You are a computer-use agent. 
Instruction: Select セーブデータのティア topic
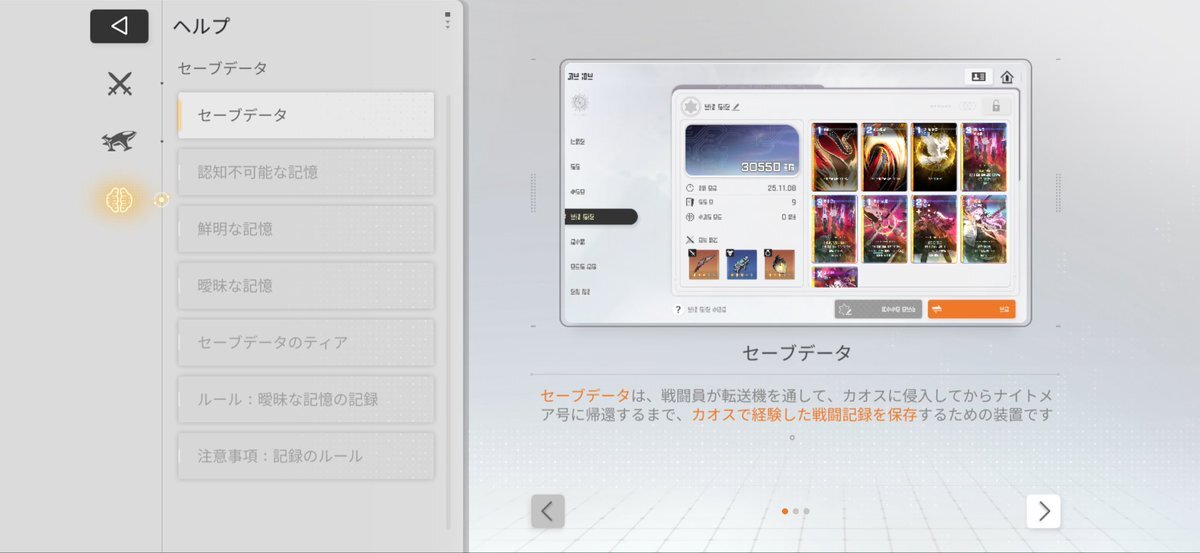tap(306, 343)
